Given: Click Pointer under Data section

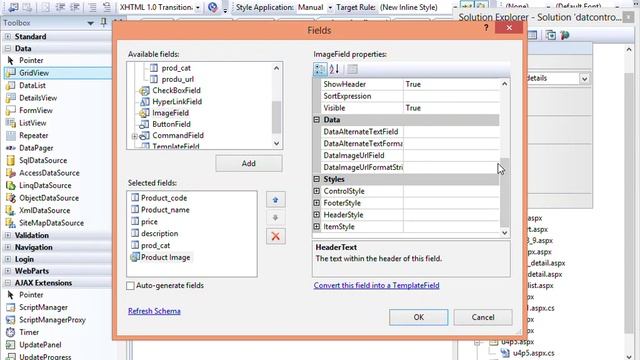Looking at the screenshot, I should pyautogui.click(x=31, y=60).
